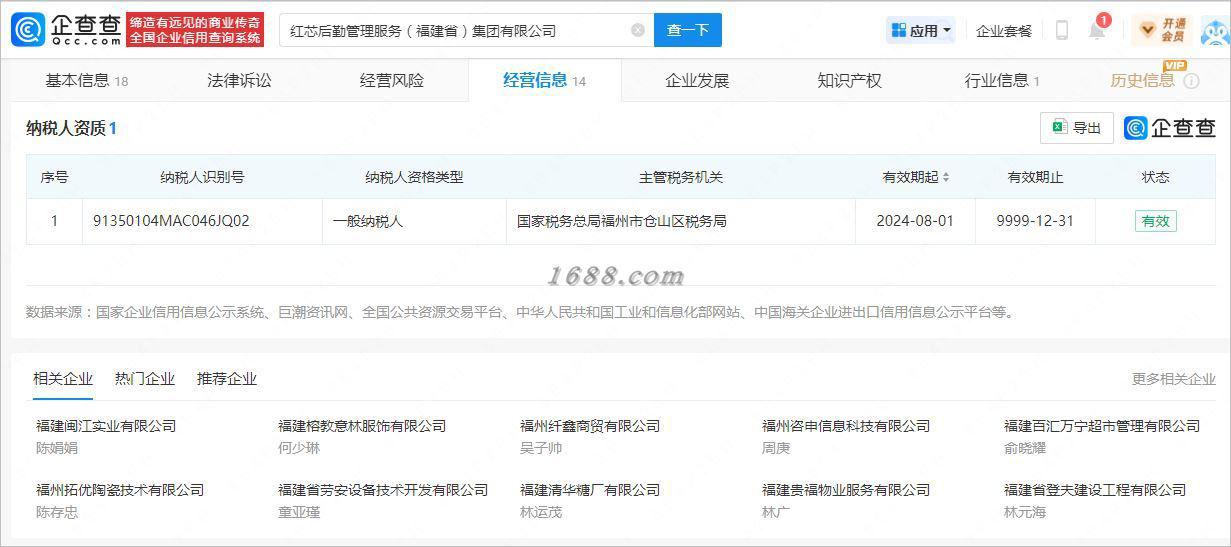The image size is (1231, 547).
Task: Click person name 林运茂
Action: click(541, 512)
